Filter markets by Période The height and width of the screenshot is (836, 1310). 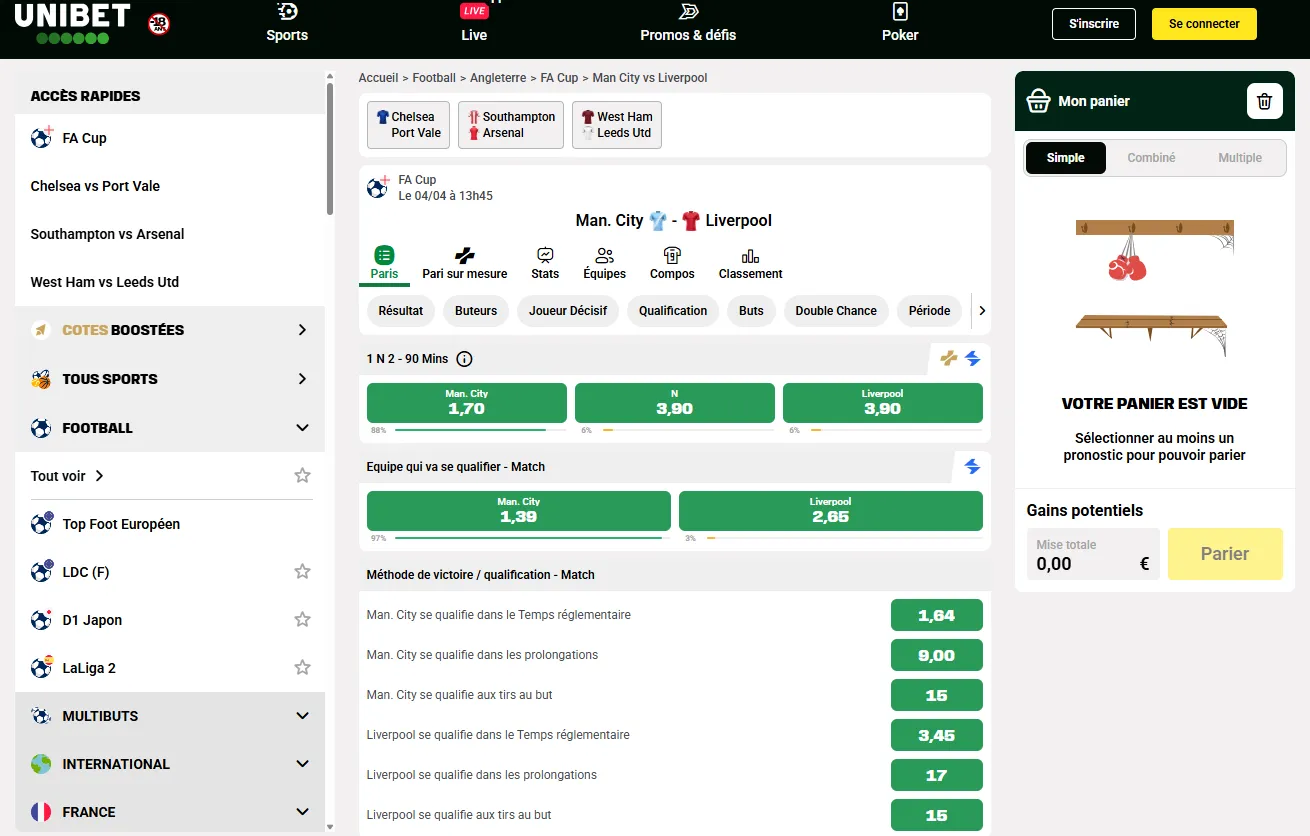[930, 311]
